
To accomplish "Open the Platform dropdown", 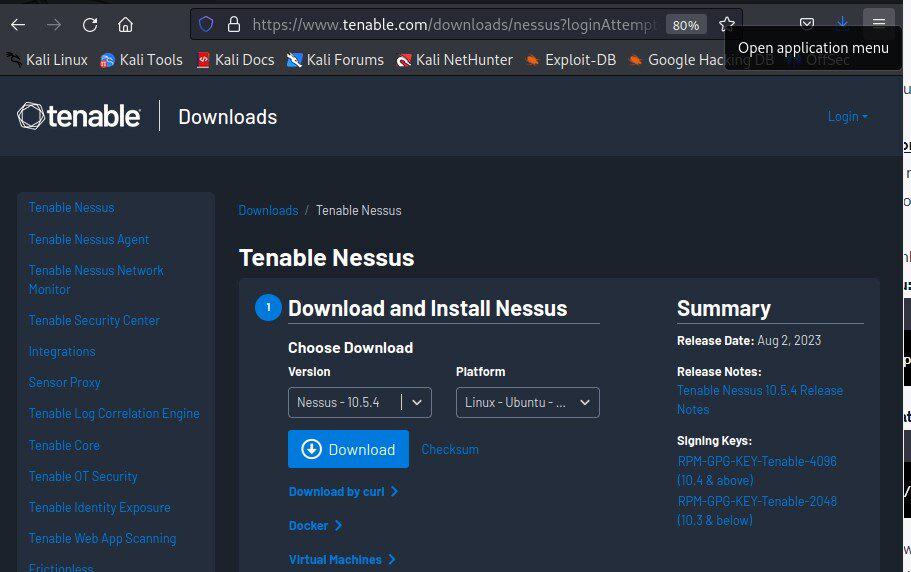I will [527, 402].
